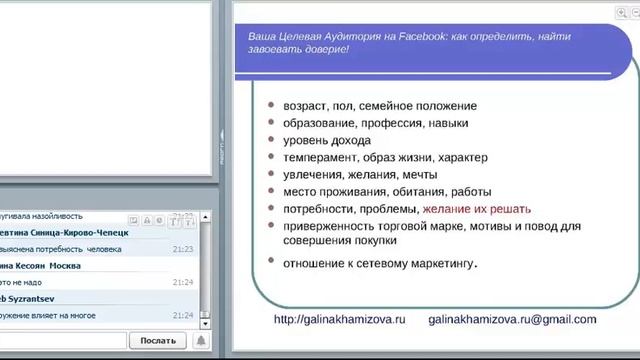640x360 pixels.
Task: Click title line 'завоевать доверие!'
Action: [x=298, y=49]
